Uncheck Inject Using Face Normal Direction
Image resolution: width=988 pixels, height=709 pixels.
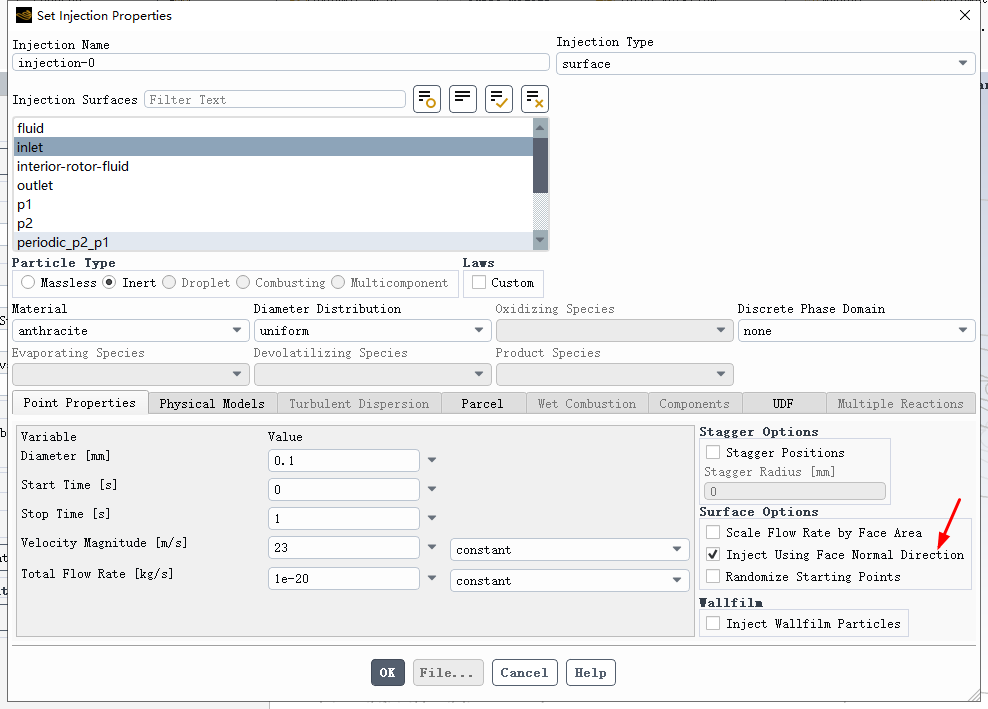pos(713,555)
